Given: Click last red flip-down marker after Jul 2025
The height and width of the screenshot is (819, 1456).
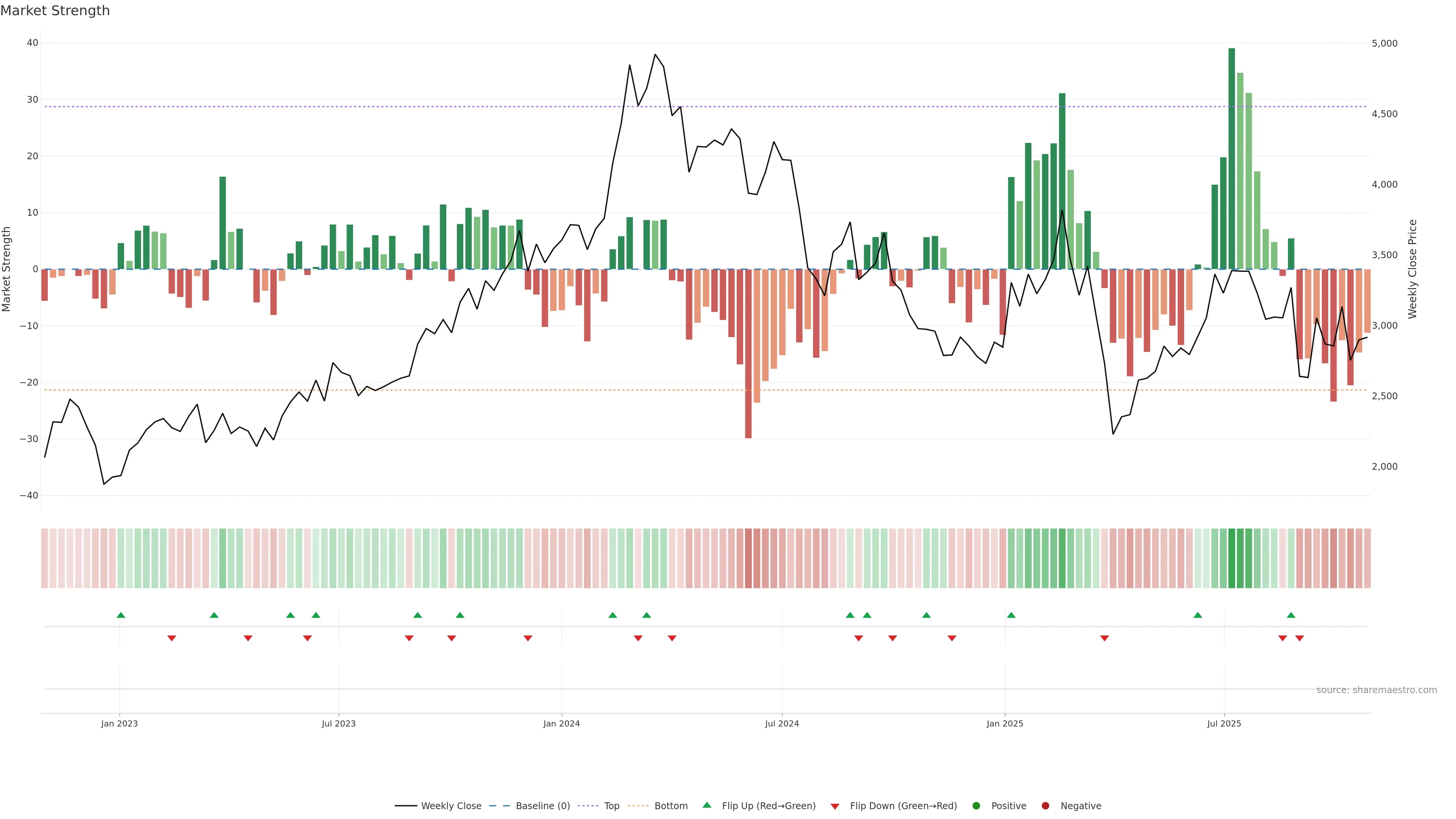Looking at the screenshot, I should tap(1299, 638).
